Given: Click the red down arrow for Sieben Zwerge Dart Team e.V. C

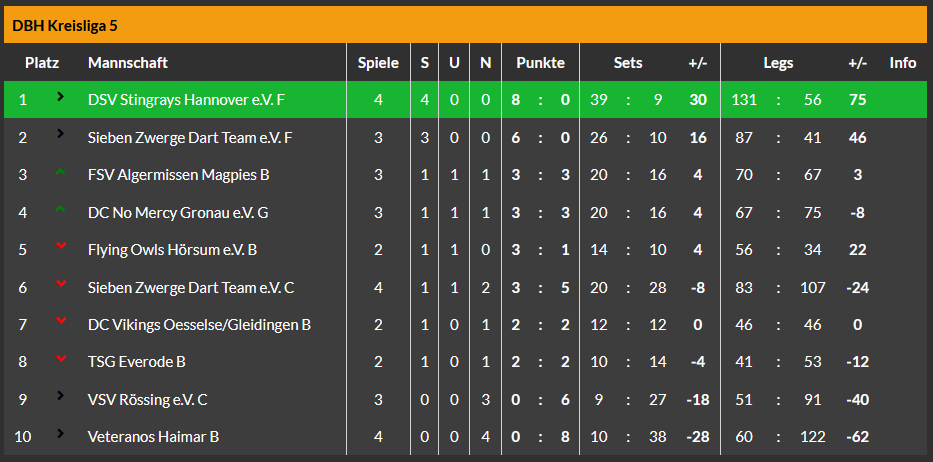Looking at the screenshot, I should point(60,285).
